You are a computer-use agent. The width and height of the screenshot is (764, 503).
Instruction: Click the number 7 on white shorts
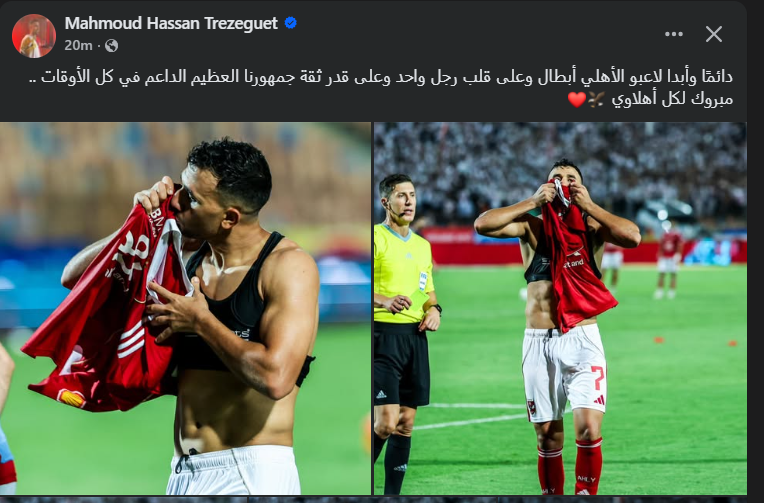[x=598, y=377]
